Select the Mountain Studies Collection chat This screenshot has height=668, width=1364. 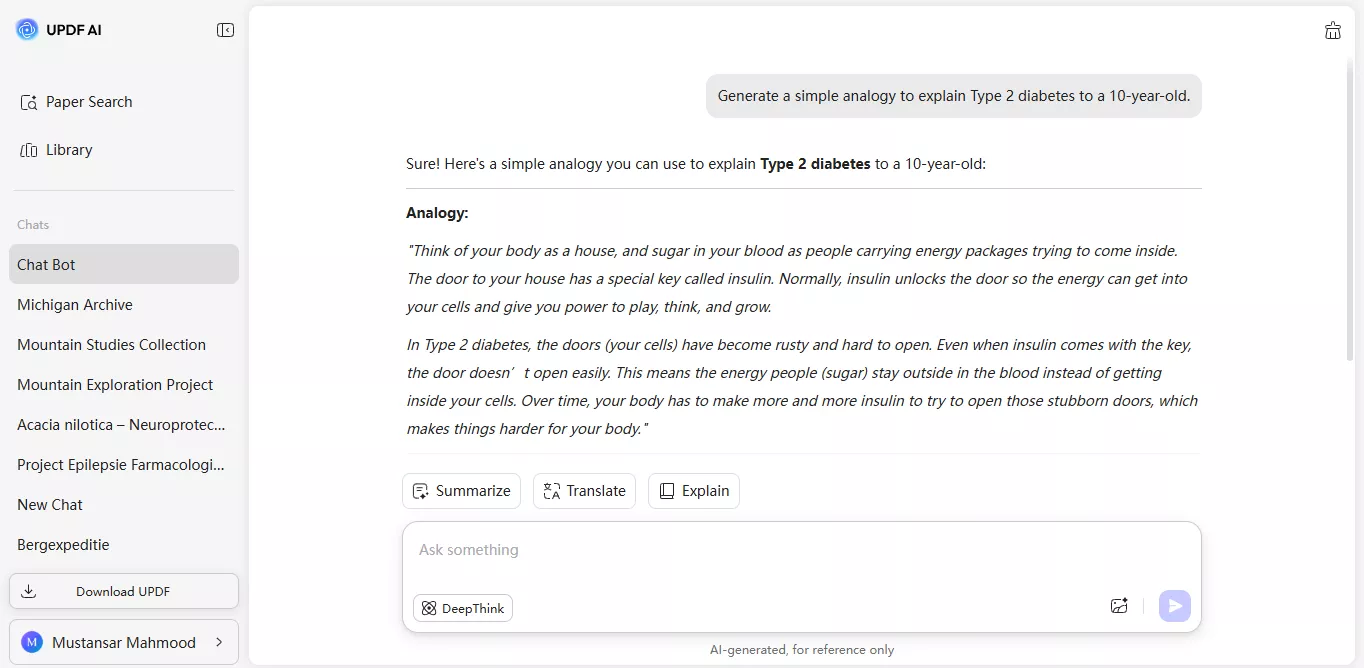[111, 344]
